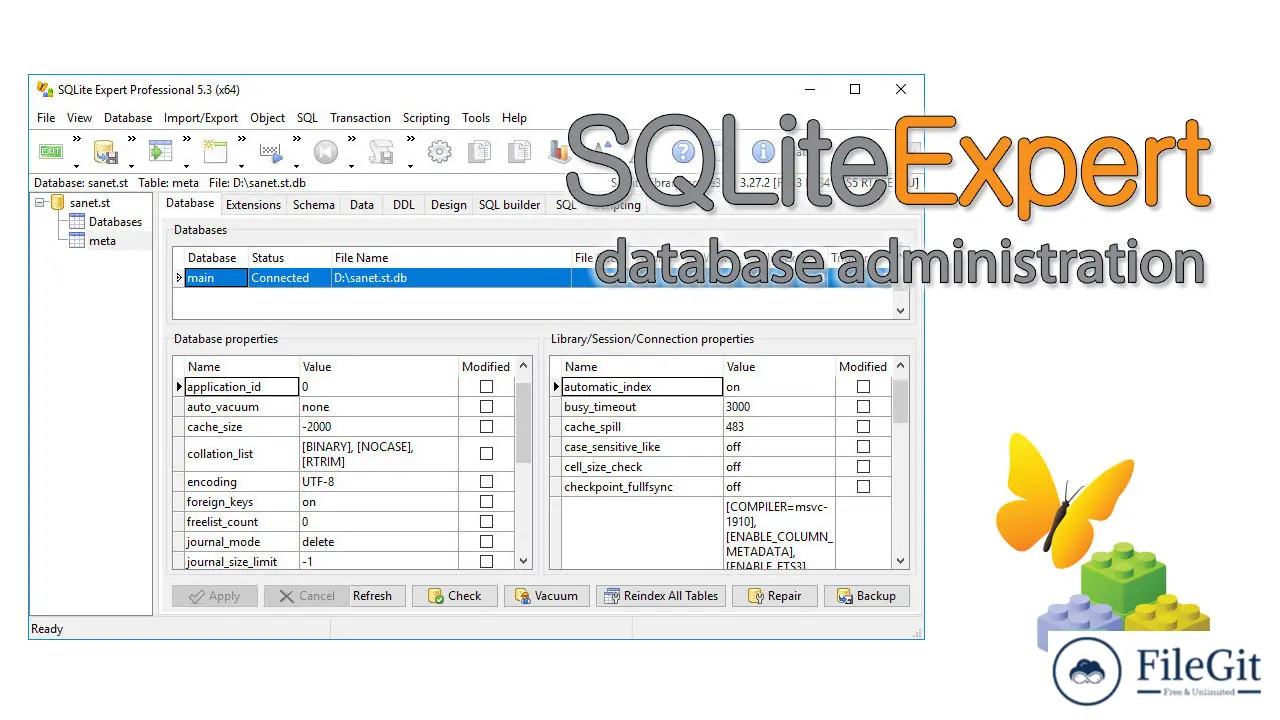
Task: Click the grayed paste toolbar icon
Action: 519,152
